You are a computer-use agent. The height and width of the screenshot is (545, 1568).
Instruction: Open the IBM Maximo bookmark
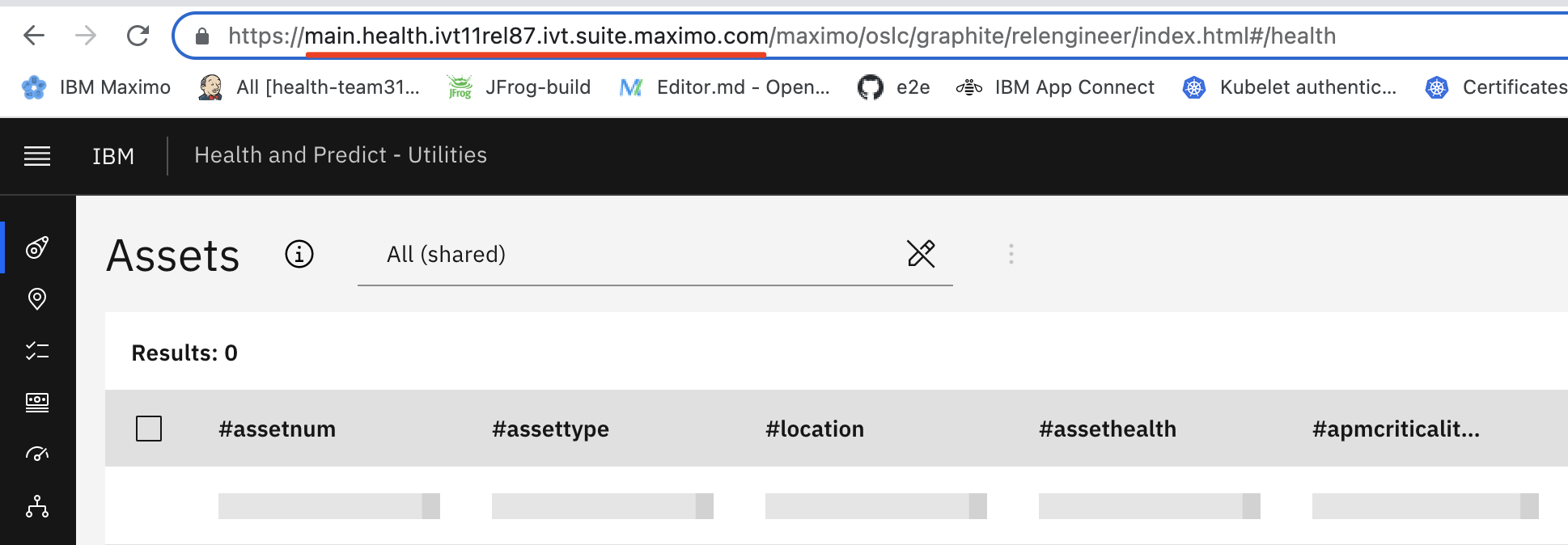click(x=96, y=87)
